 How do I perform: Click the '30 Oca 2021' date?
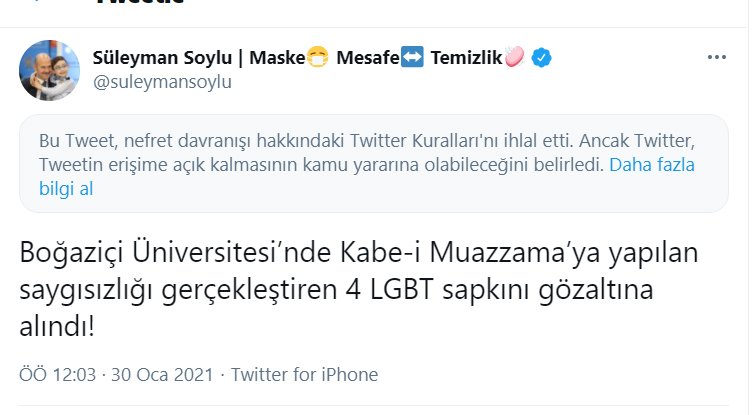(x=164, y=375)
